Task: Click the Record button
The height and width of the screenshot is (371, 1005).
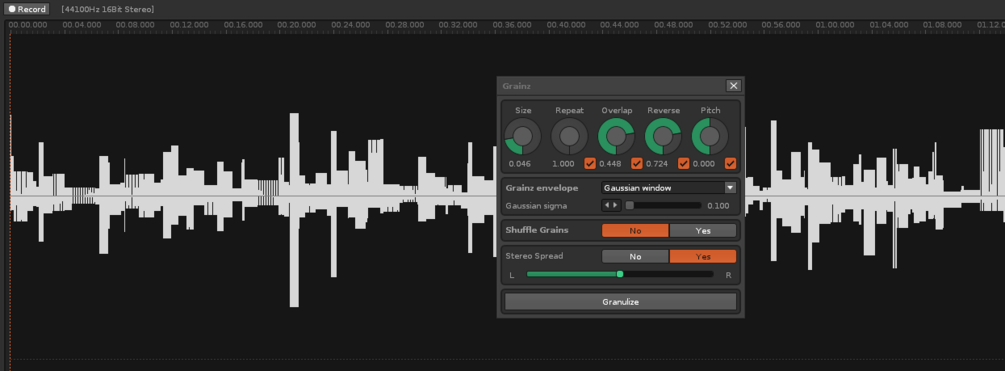Action: point(28,10)
